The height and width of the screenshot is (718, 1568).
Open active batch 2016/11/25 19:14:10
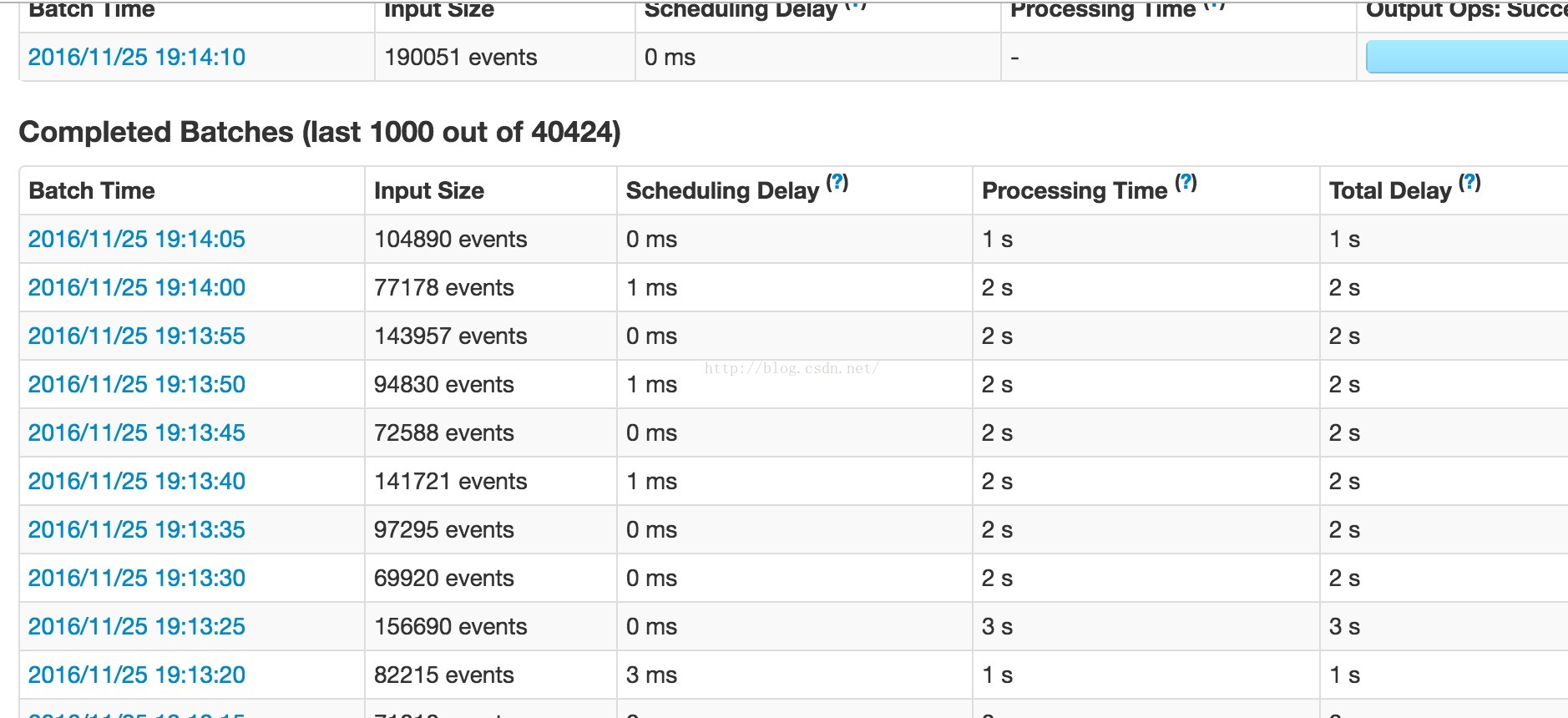pos(137,57)
